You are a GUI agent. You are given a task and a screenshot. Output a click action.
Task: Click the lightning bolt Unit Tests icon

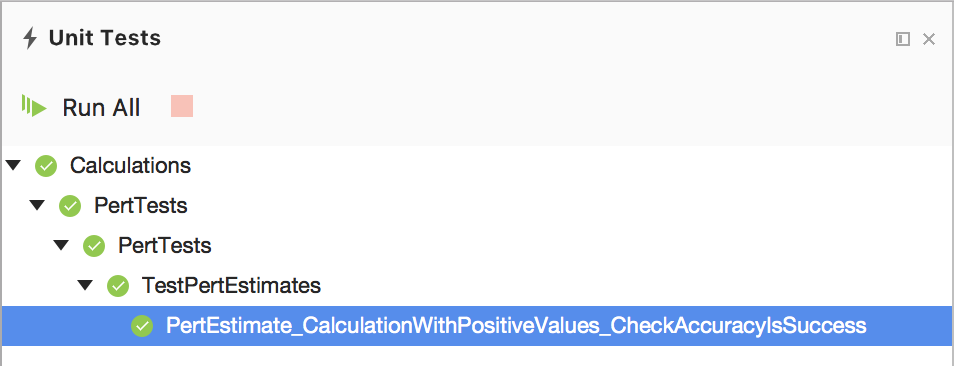tap(30, 39)
